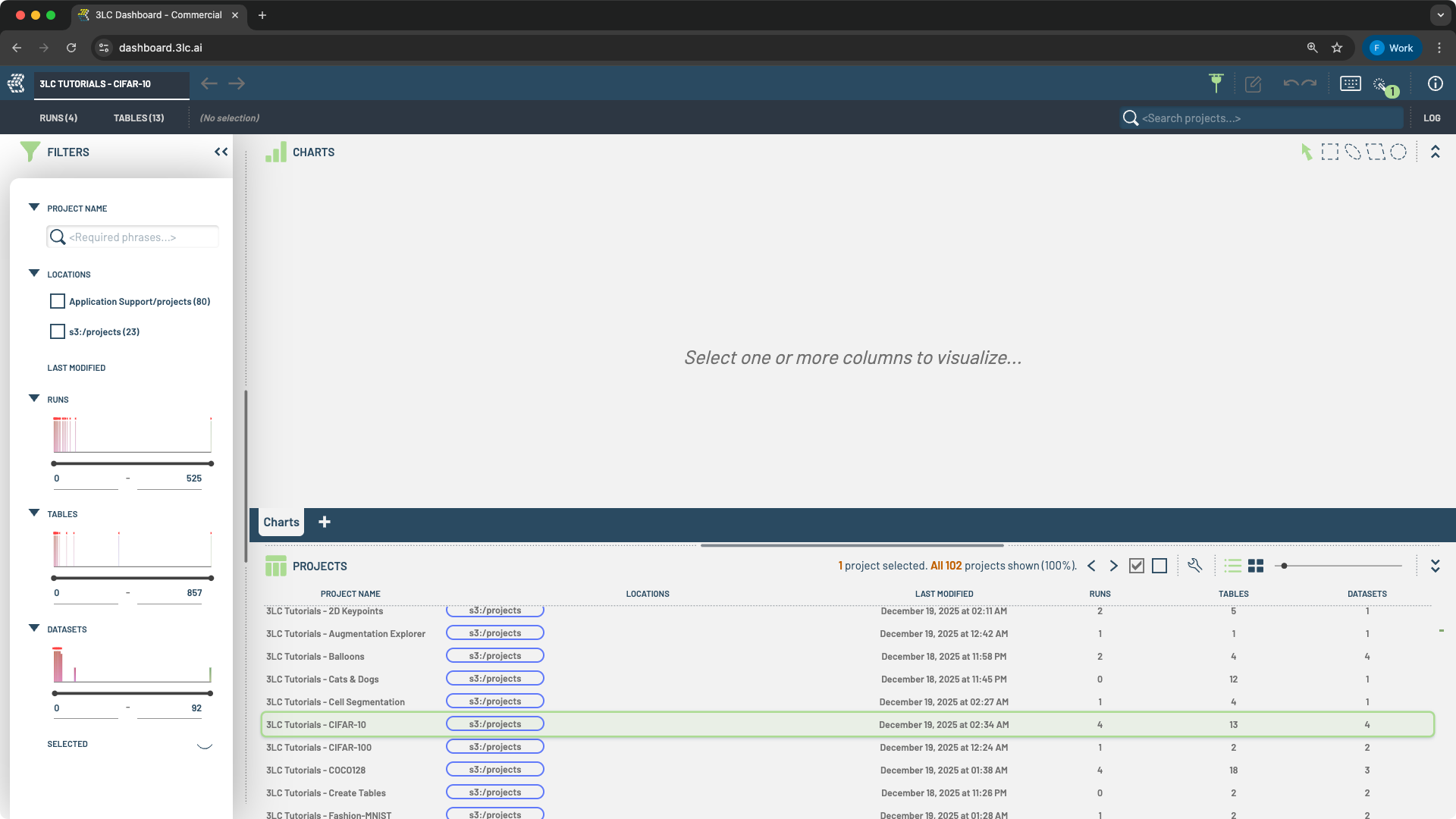The image size is (1456, 819).
Task: Check the s3:/projects location filter
Action: coord(58,332)
